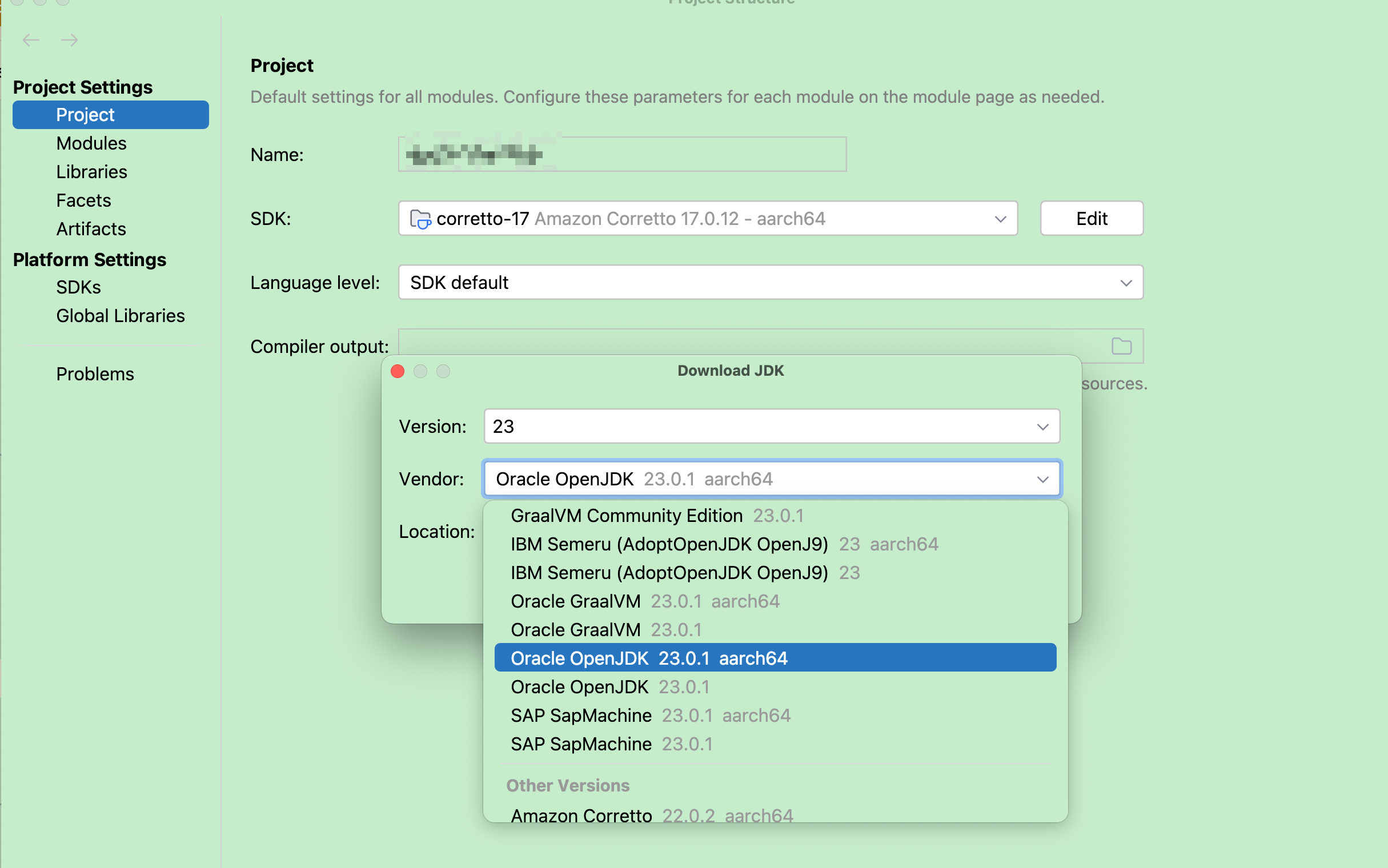
Task: Click the compiler output folder browse icon
Action: pos(1121,346)
